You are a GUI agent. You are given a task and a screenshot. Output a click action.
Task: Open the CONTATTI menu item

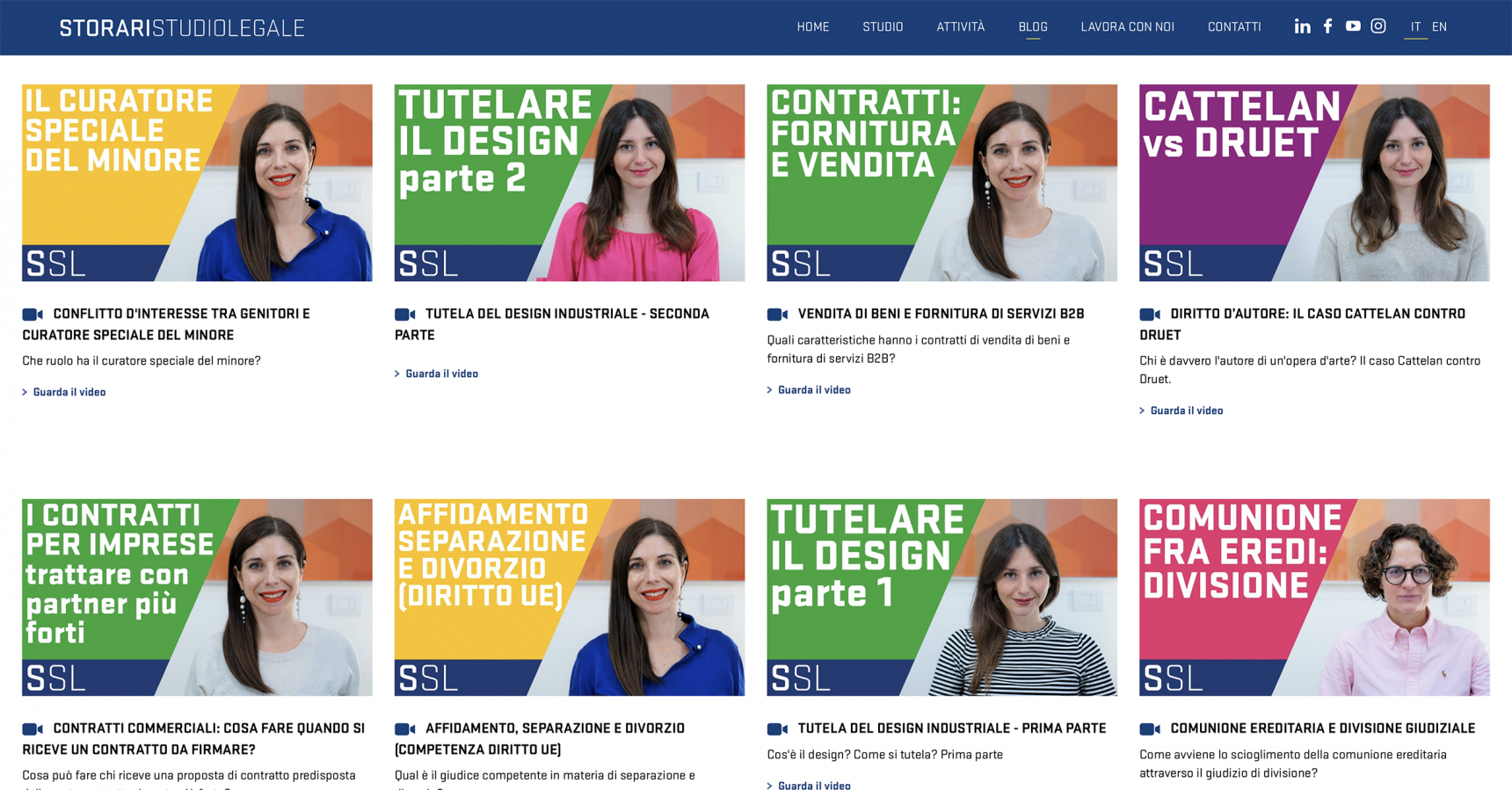point(1234,27)
